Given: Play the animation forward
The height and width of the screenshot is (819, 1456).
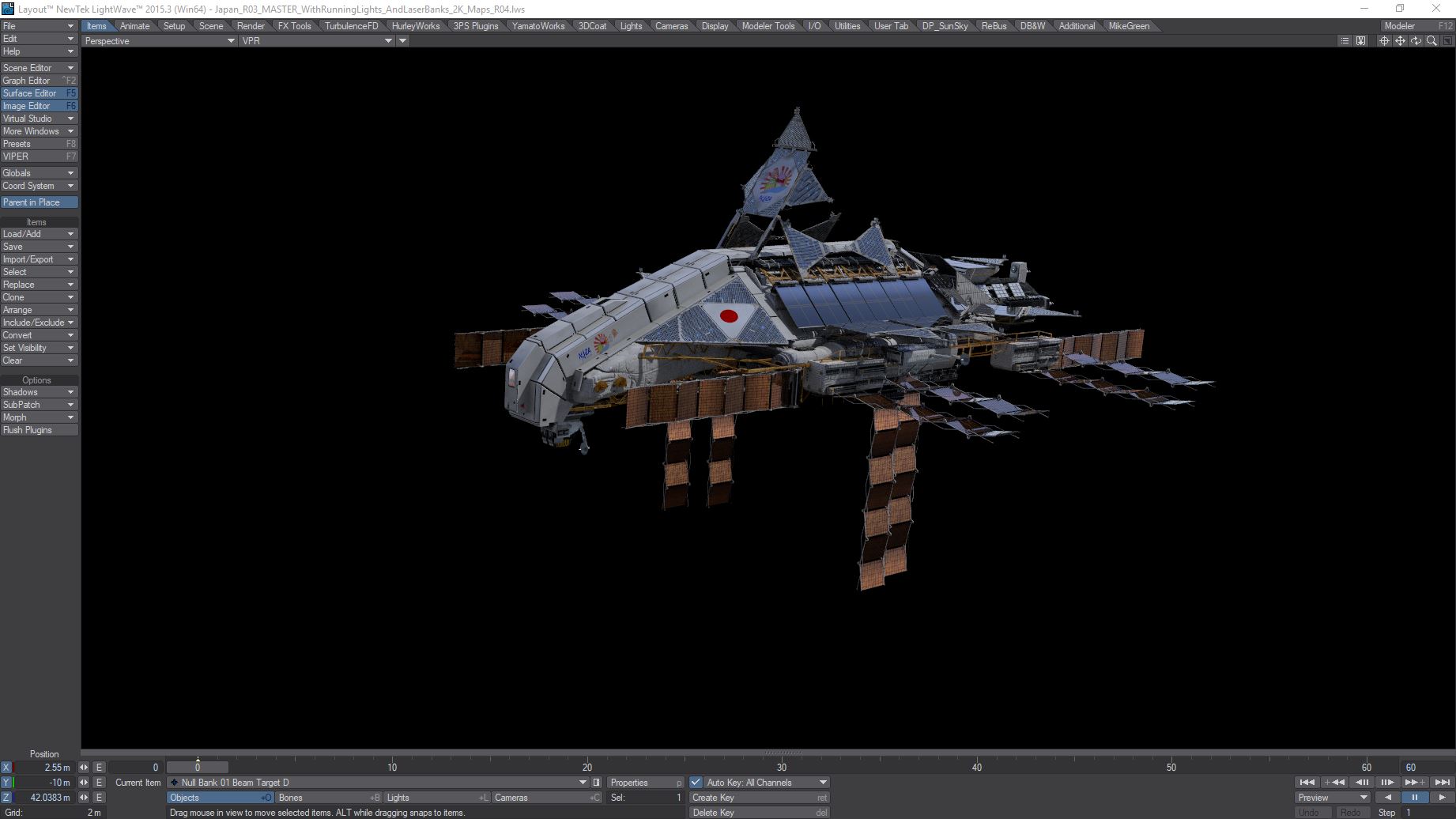Looking at the screenshot, I should (x=1442, y=798).
